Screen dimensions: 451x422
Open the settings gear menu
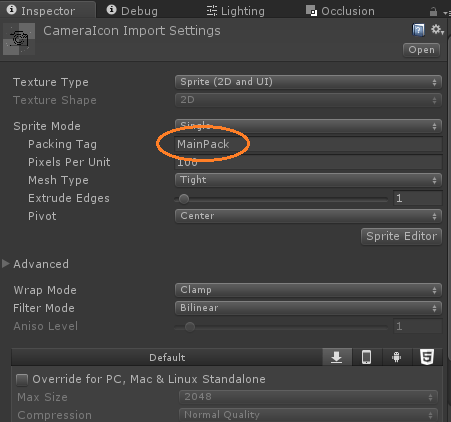pyautogui.click(x=437, y=30)
